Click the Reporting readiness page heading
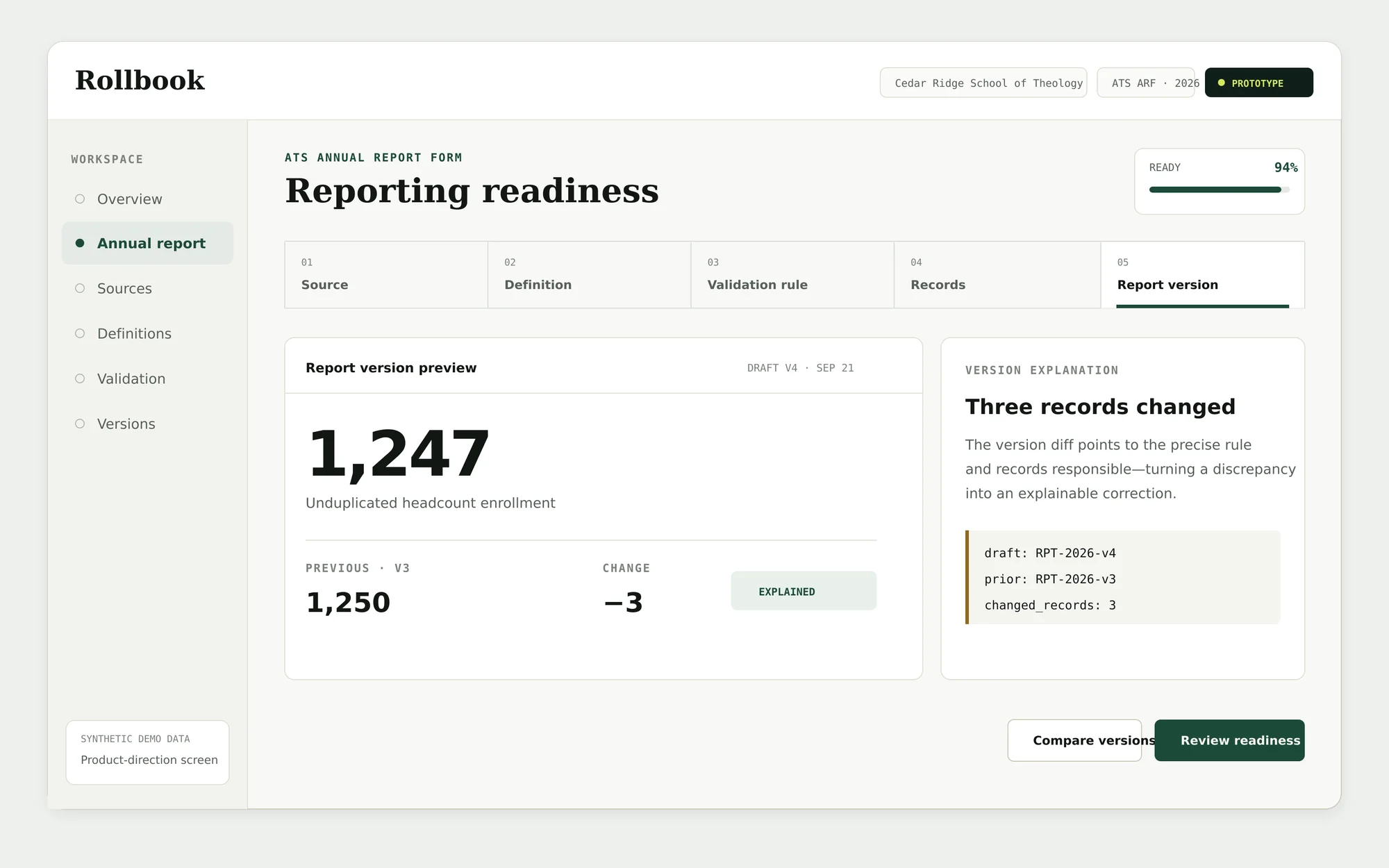The width and height of the screenshot is (1389, 868). pos(472,192)
